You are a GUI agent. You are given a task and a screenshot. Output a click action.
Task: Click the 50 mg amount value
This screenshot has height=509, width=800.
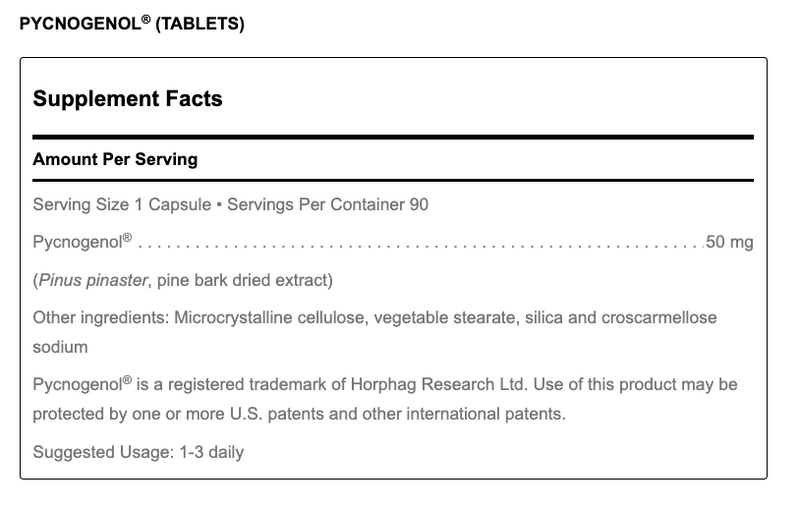tap(729, 243)
